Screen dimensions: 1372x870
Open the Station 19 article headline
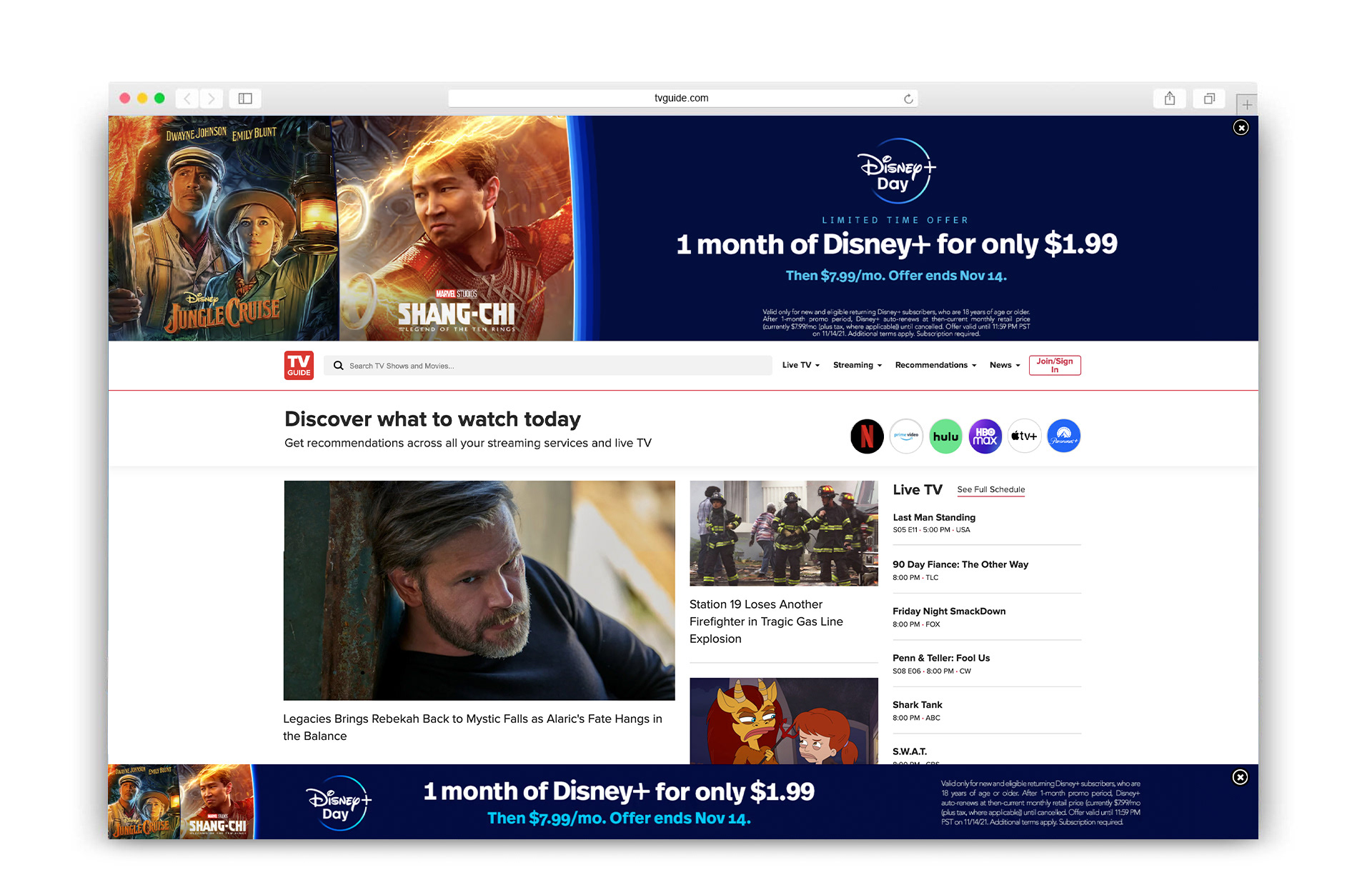click(766, 621)
